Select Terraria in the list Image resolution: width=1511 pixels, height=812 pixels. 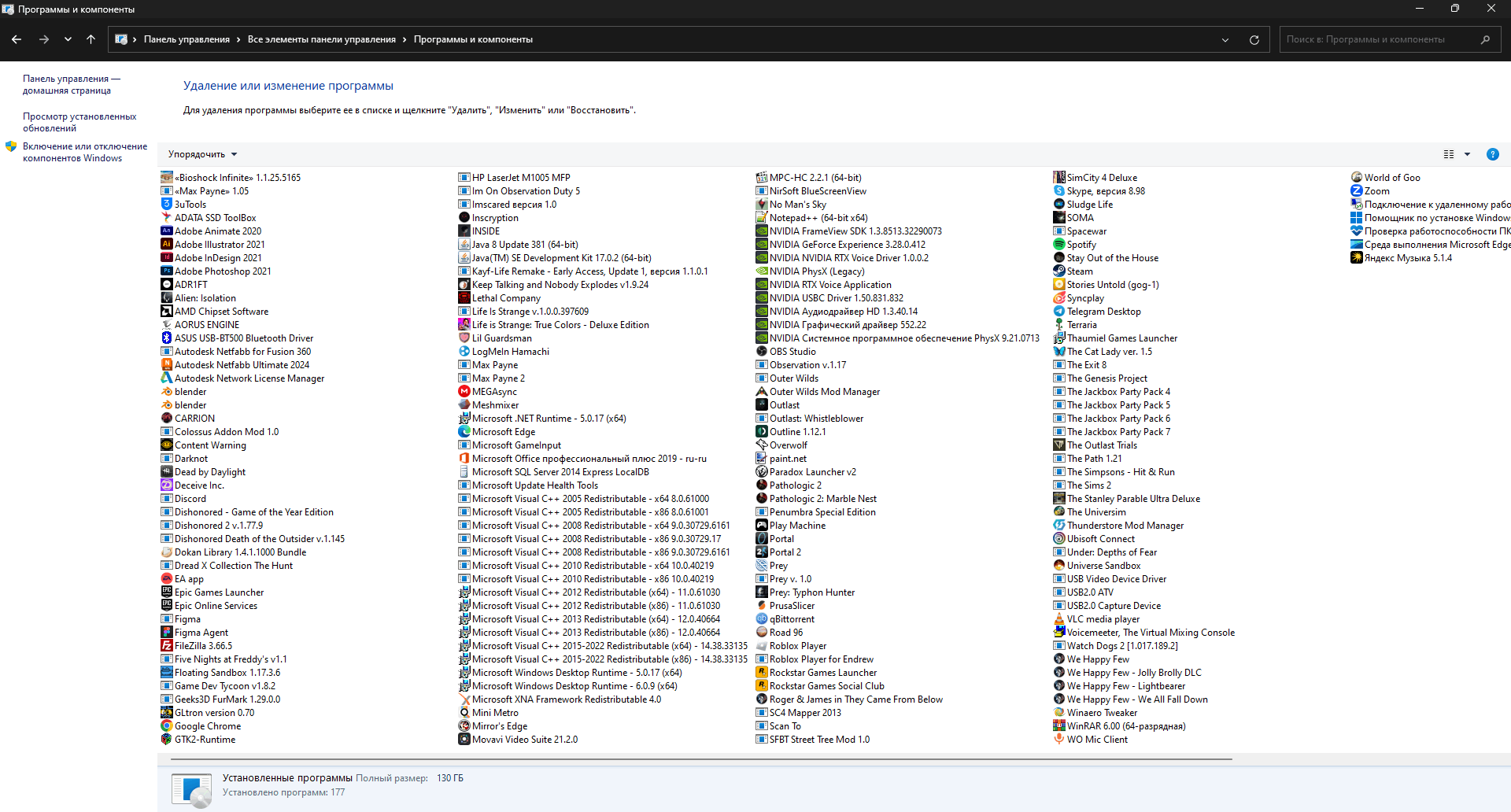tap(1075, 325)
